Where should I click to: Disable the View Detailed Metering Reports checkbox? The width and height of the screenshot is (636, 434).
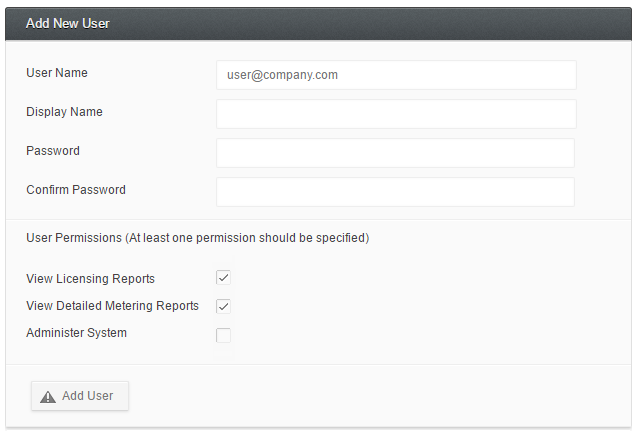click(223, 307)
